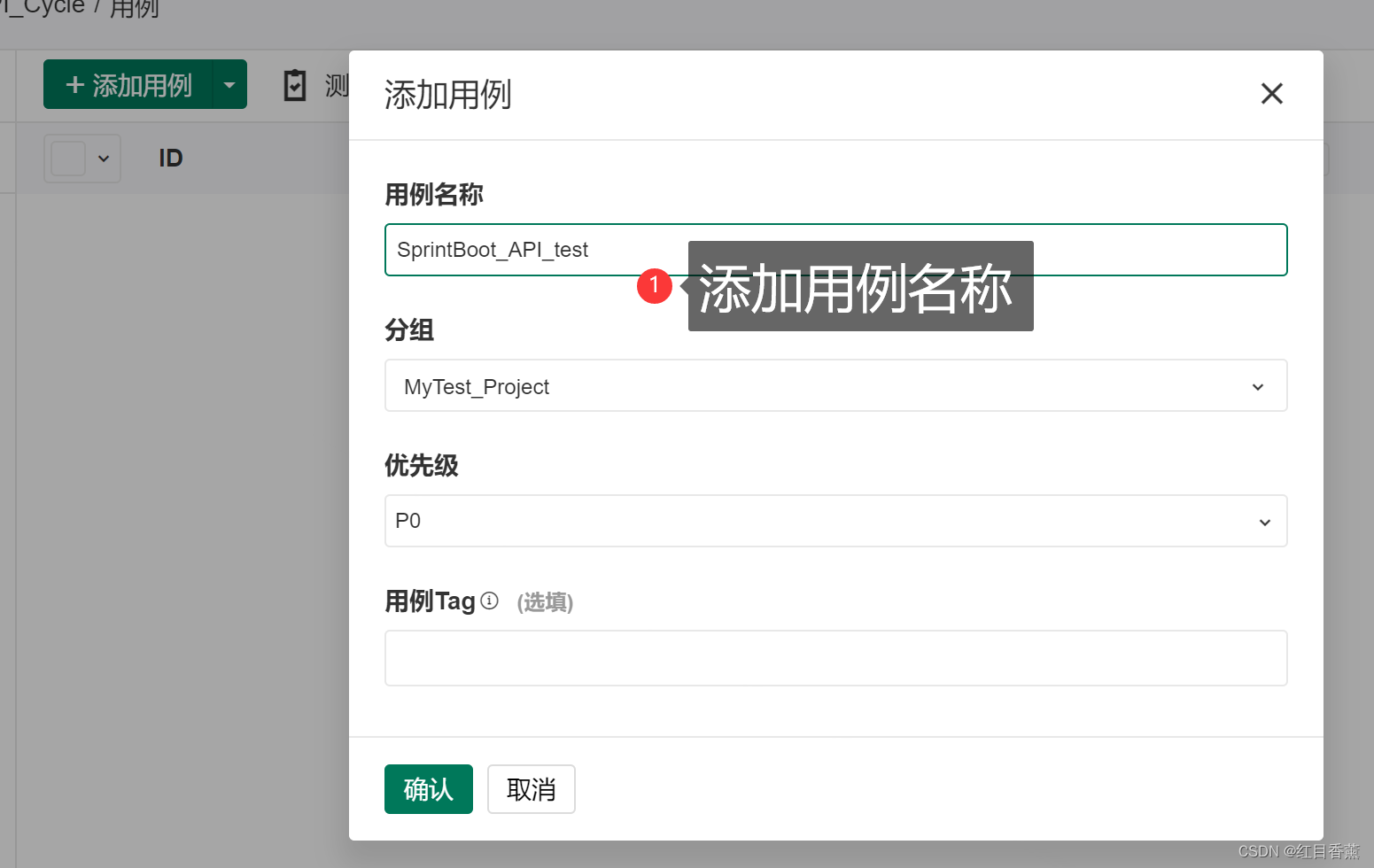Click the 用例Tag input field

click(x=835, y=658)
